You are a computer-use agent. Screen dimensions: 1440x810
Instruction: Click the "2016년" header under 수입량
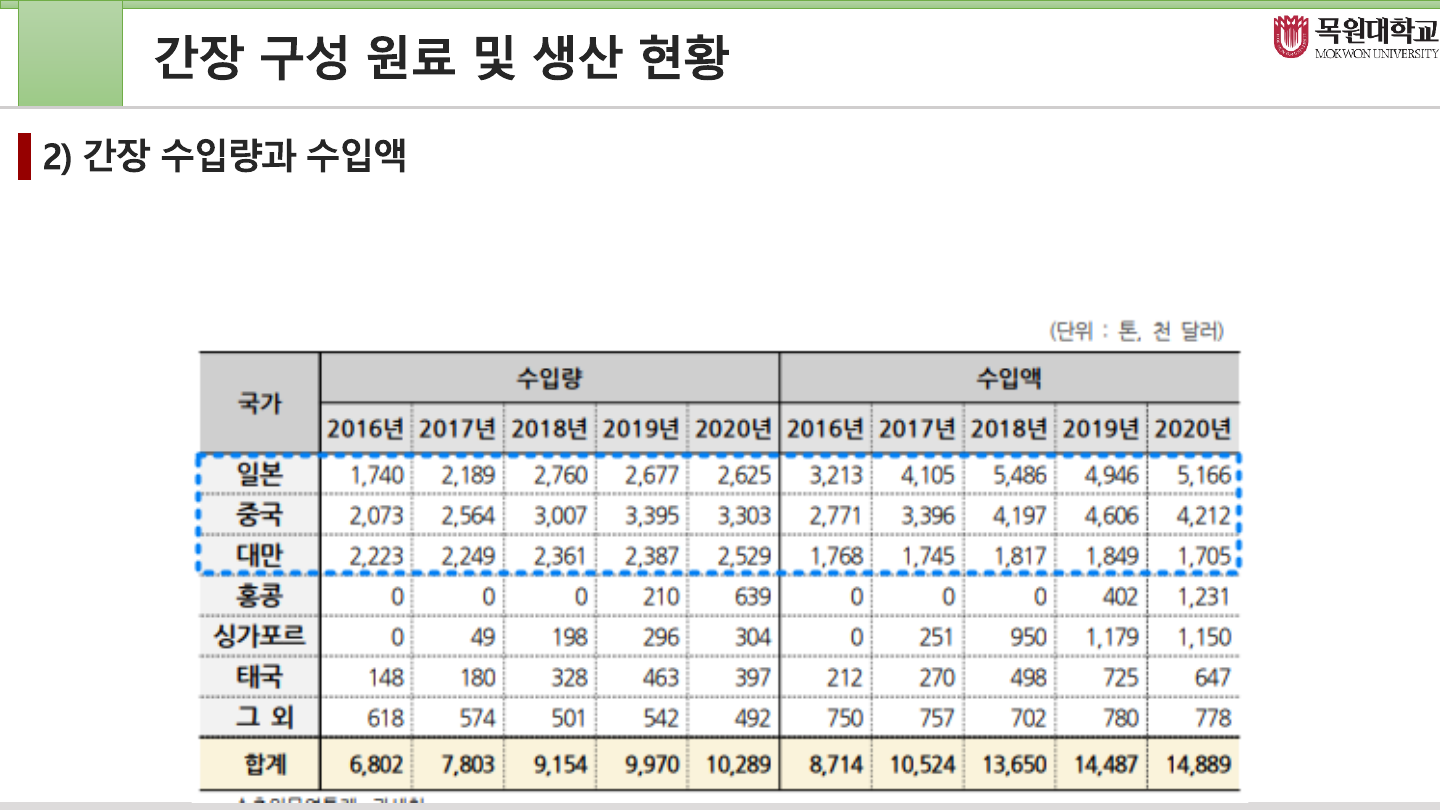tap(365, 429)
